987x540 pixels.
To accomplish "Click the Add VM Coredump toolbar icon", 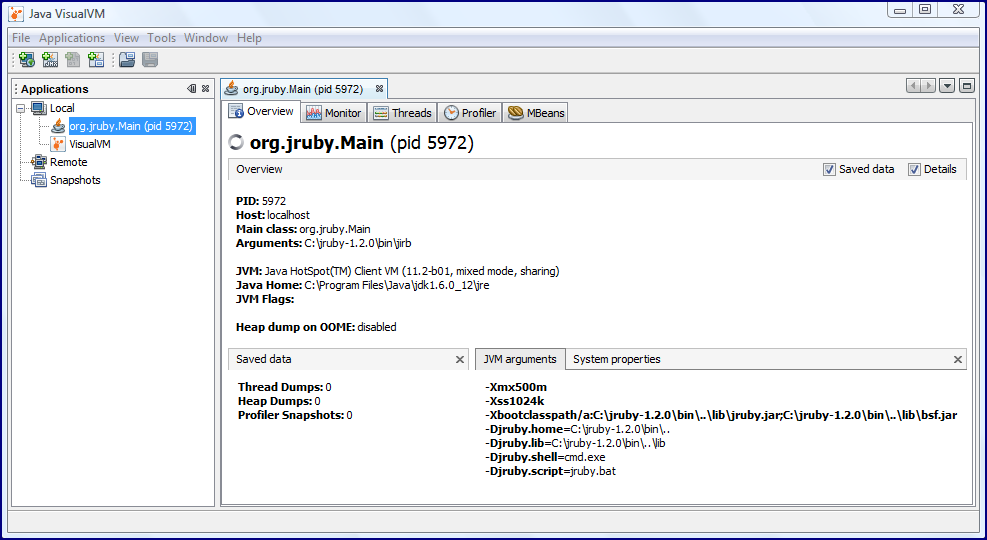I will (x=72, y=60).
